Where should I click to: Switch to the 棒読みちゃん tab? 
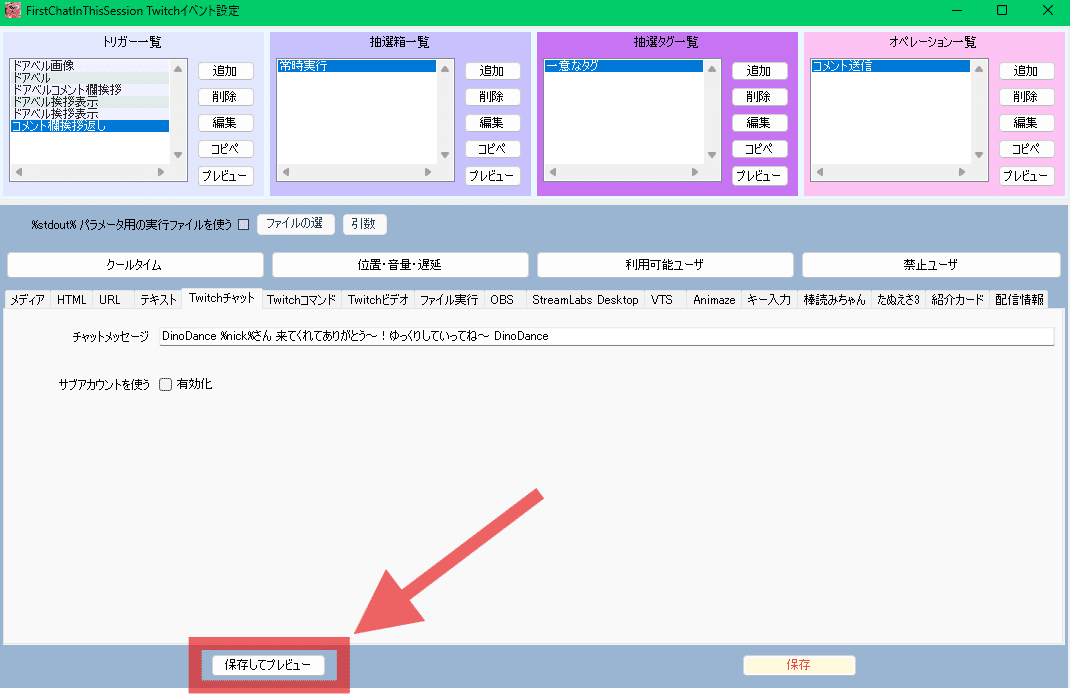click(x=834, y=299)
